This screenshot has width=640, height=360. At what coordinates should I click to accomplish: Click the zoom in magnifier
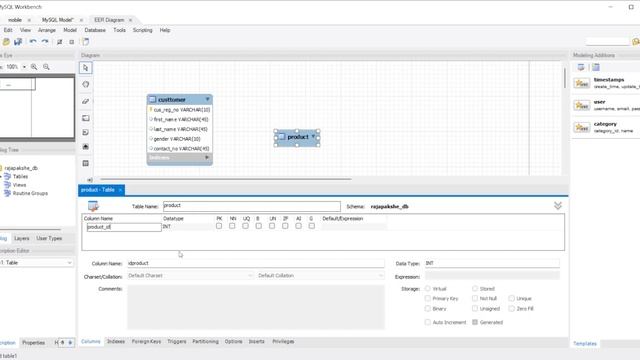pos(34,67)
